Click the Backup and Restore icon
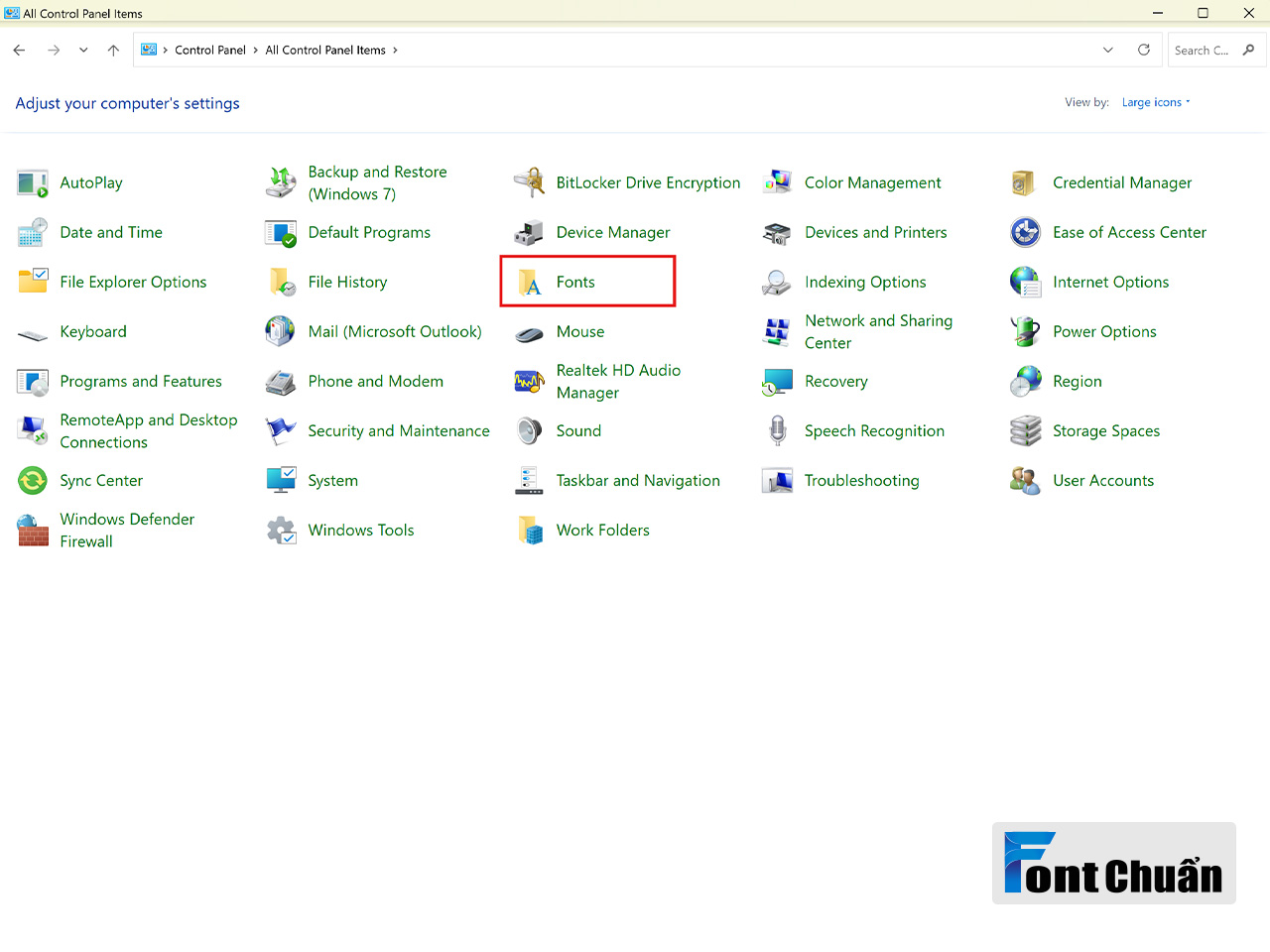The height and width of the screenshot is (952, 1270). tap(281, 182)
